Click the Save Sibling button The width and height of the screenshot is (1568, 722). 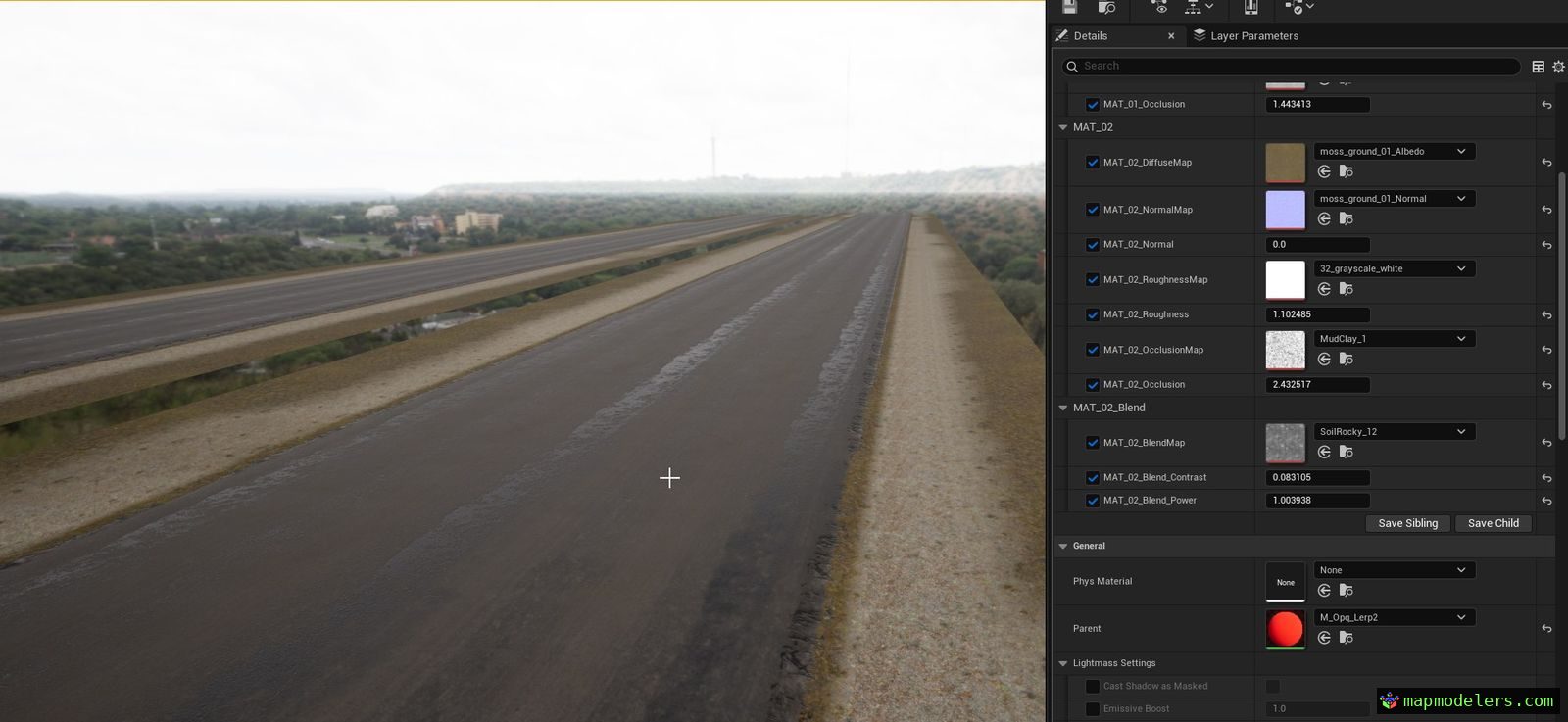point(1407,523)
